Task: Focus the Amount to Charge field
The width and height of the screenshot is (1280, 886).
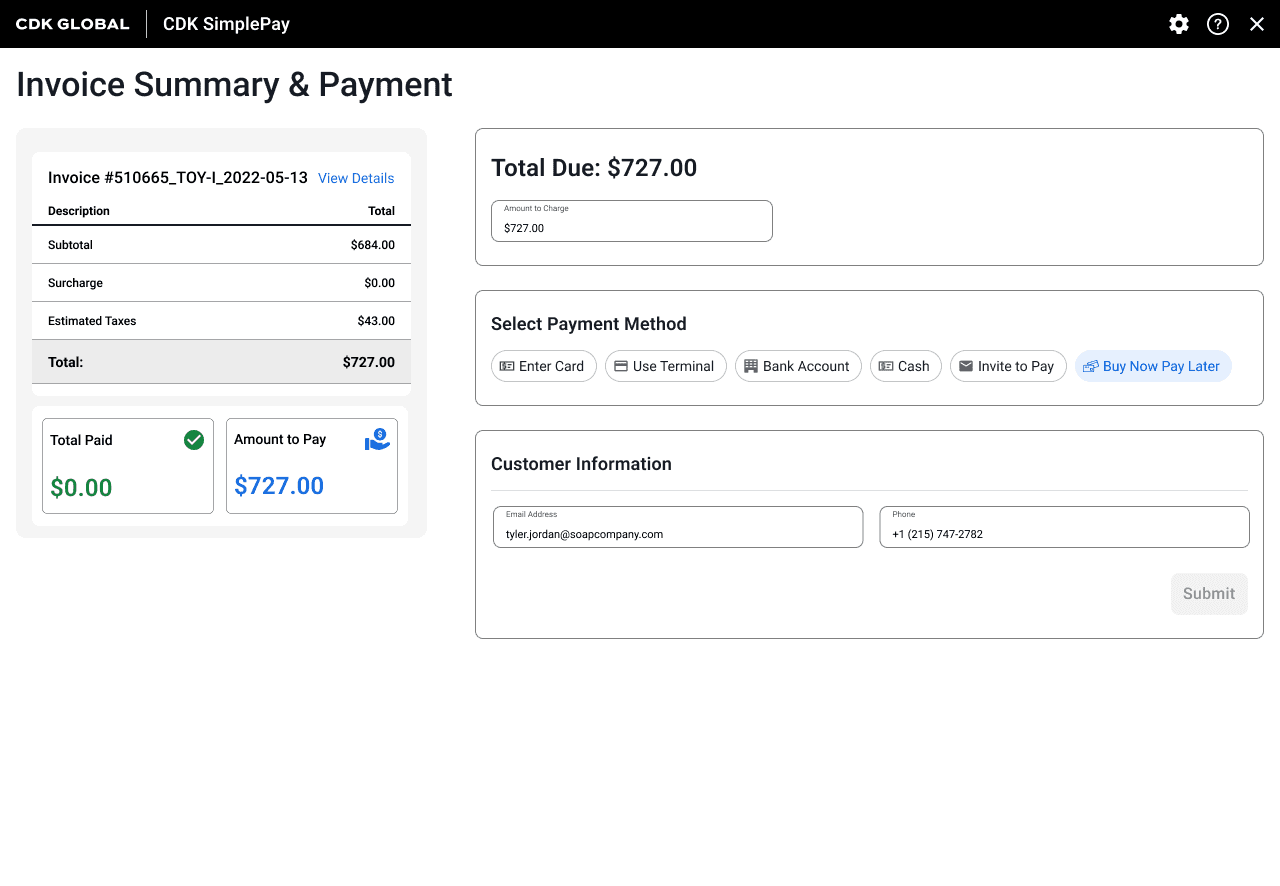Action: point(632,221)
